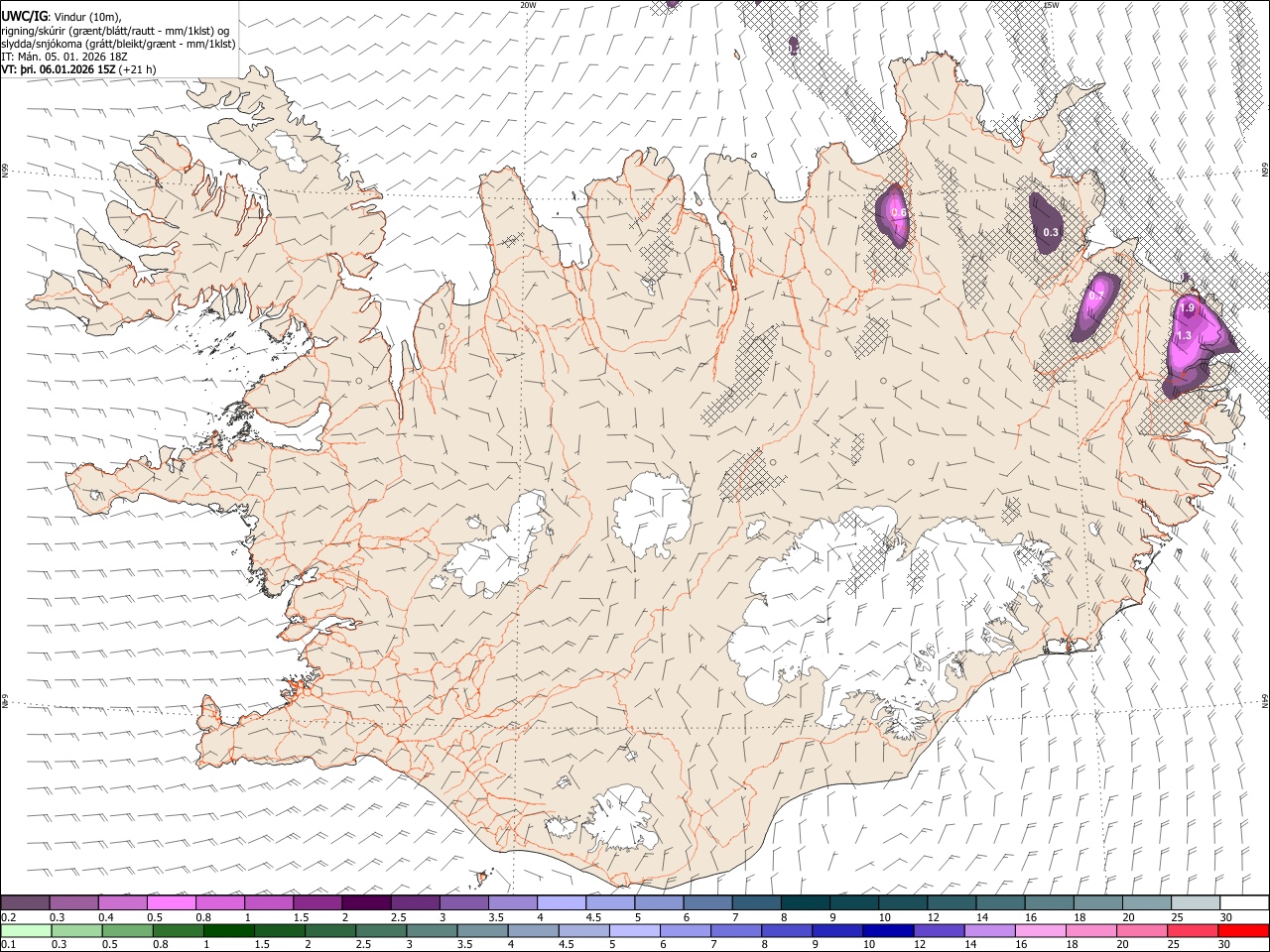
Task: Select the darkest green 1 swatch in lower legend
Action: pos(229,930)
